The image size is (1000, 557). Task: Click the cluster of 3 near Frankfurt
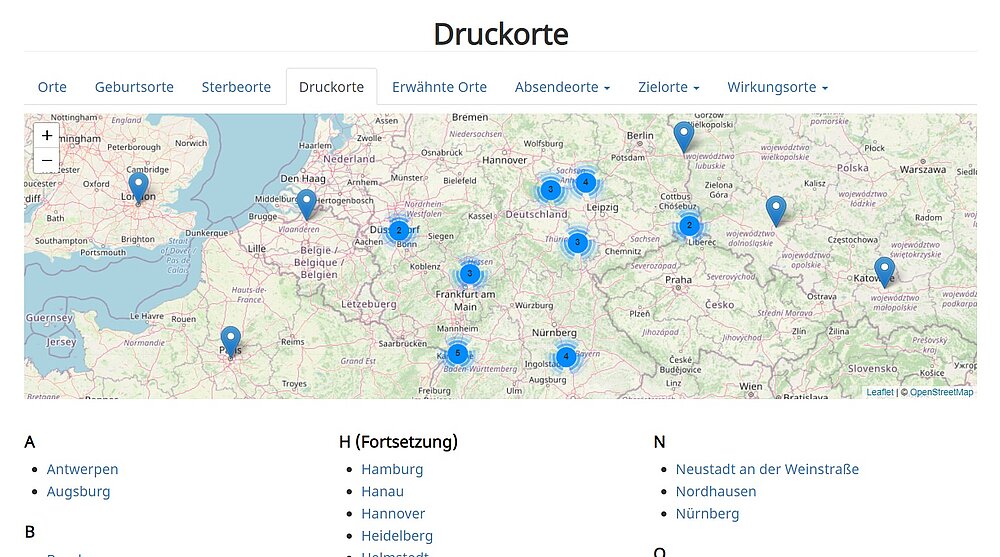[469, 273]
